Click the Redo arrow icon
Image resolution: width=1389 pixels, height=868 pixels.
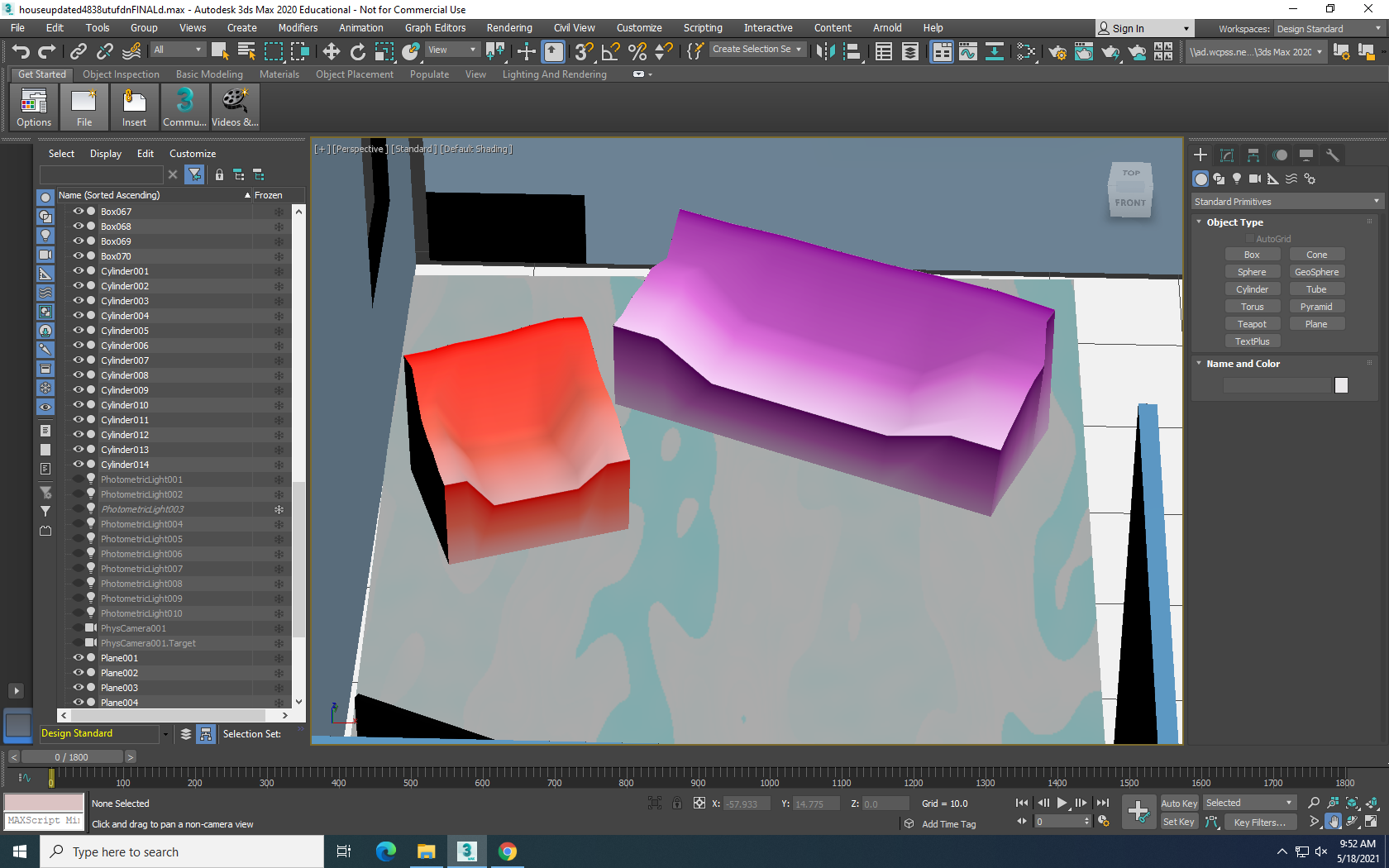47,51
